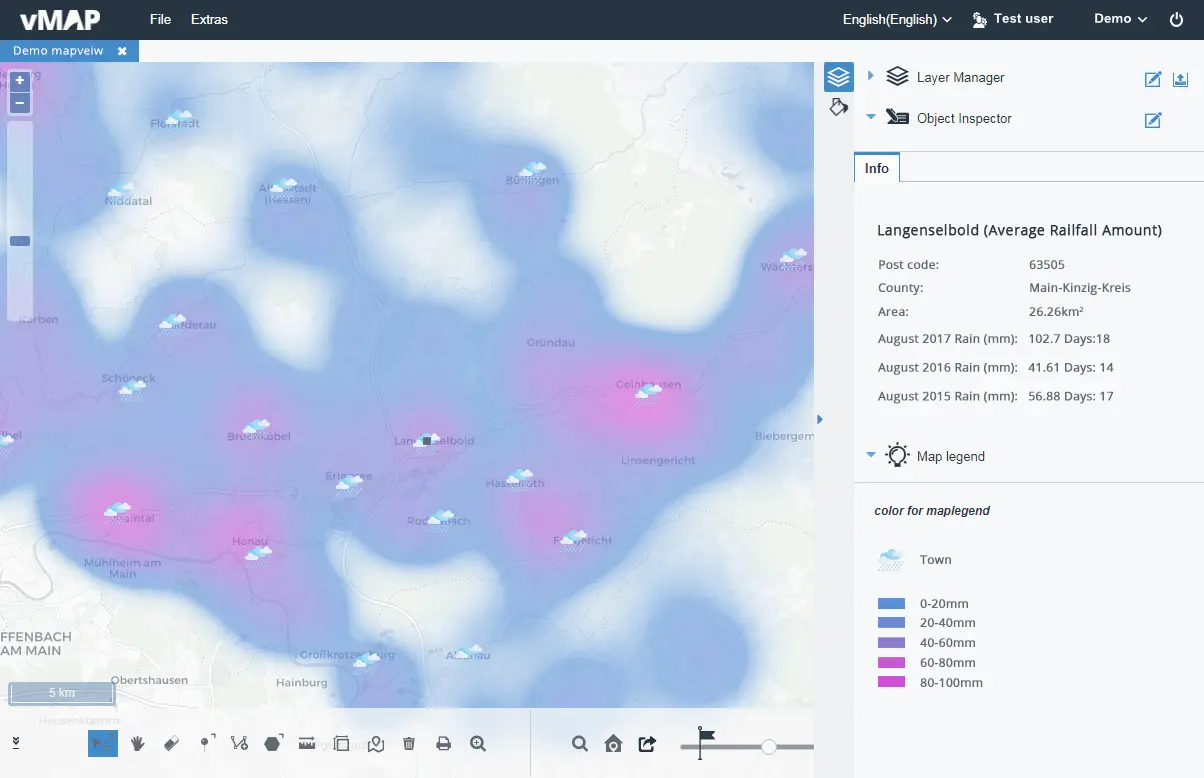Viewport: 1204px width, 778px height.
Task: Zoom in with the plus button
Action: click(x=19, y=81)
